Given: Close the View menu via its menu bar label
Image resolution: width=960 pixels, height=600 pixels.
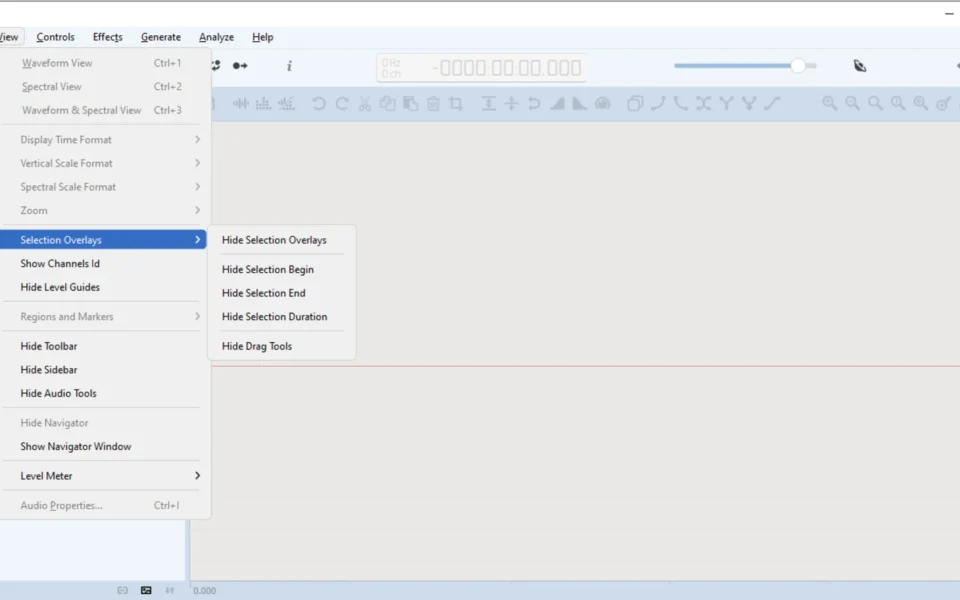Looking at the screenshot, I should (x=9, y=37).
